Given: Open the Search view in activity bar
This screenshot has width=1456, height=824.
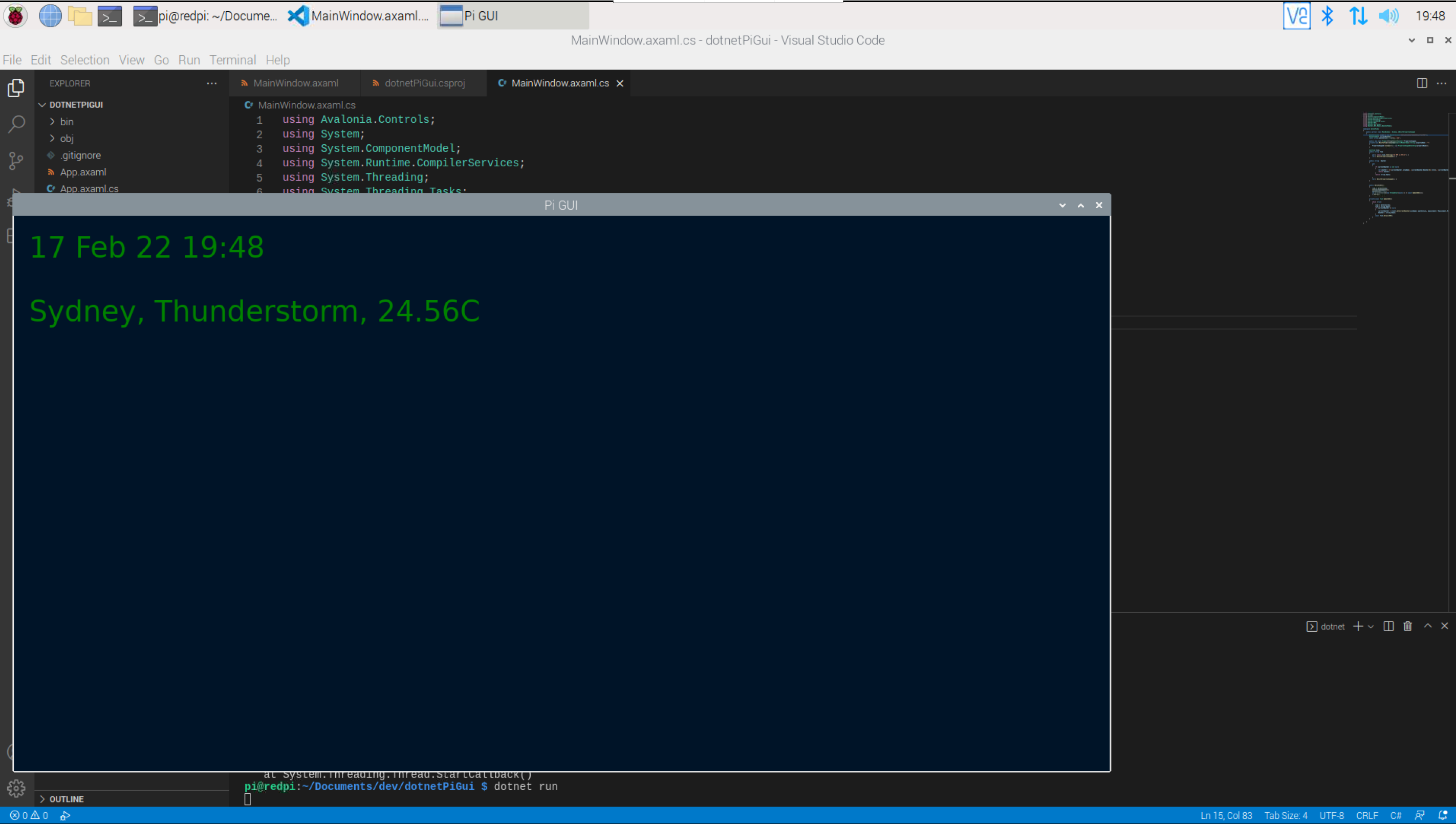Looking at the screenshot, I should coord(16,124).
